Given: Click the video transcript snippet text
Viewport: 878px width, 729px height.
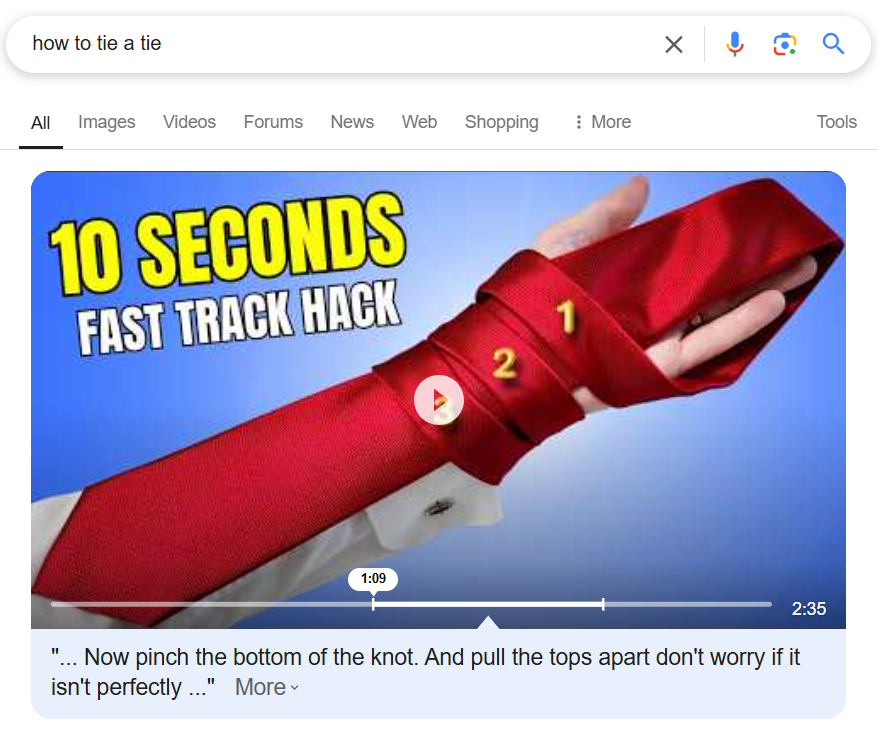Looking at the screenshot, I should pos(424,672).
